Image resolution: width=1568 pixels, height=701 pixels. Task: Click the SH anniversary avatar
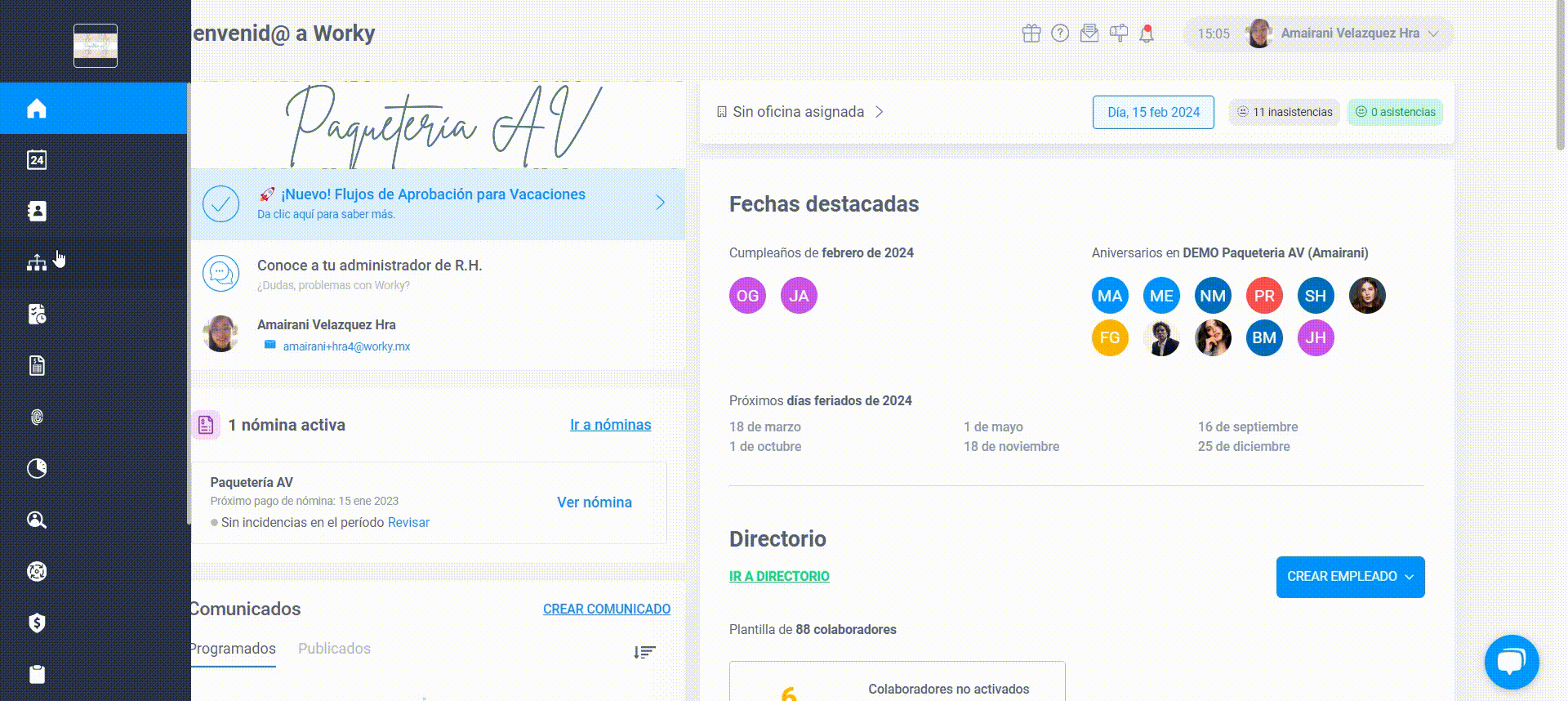tap(1316, 296)
